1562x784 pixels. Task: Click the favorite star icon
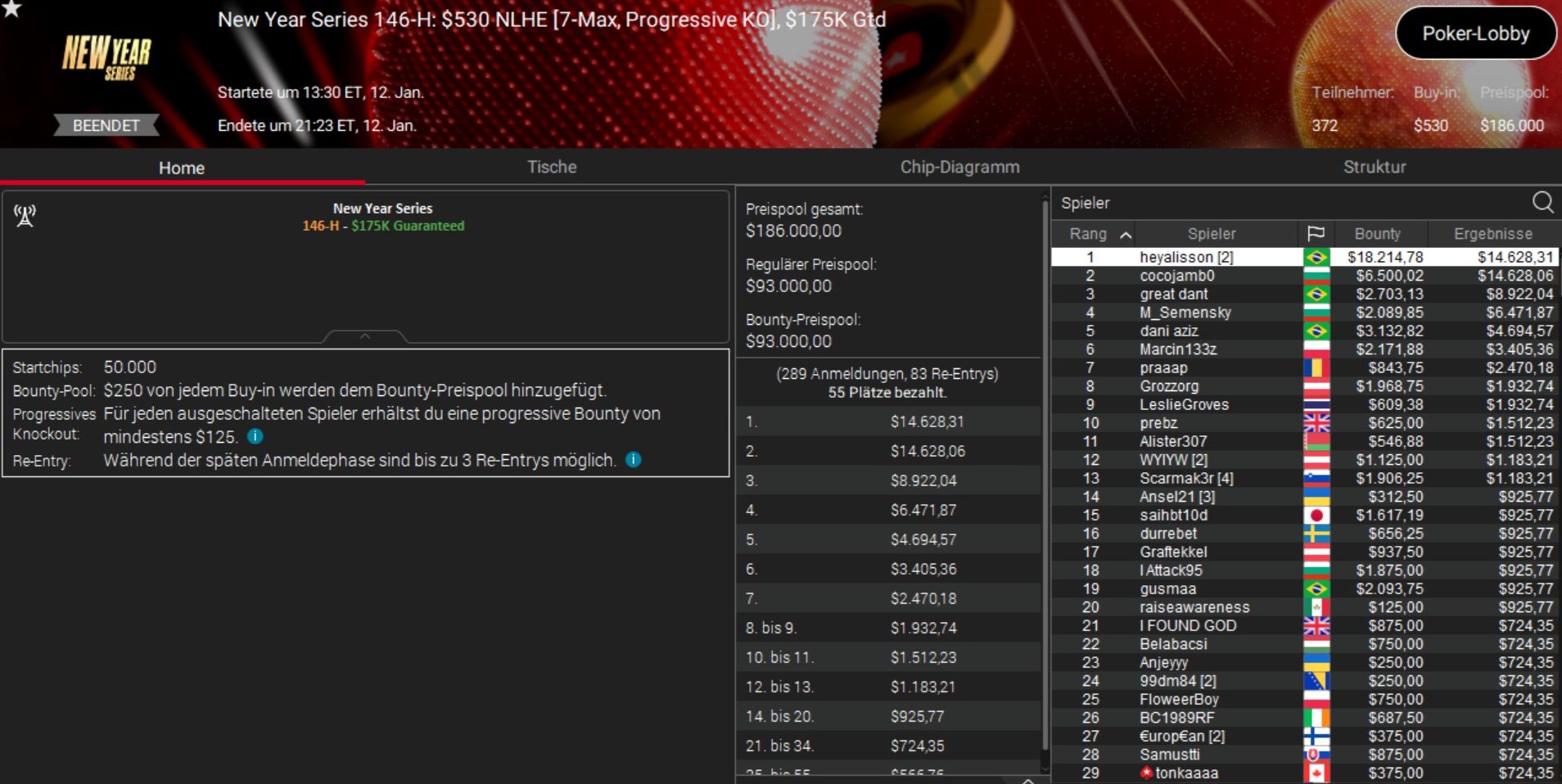[x=11, y=8]
